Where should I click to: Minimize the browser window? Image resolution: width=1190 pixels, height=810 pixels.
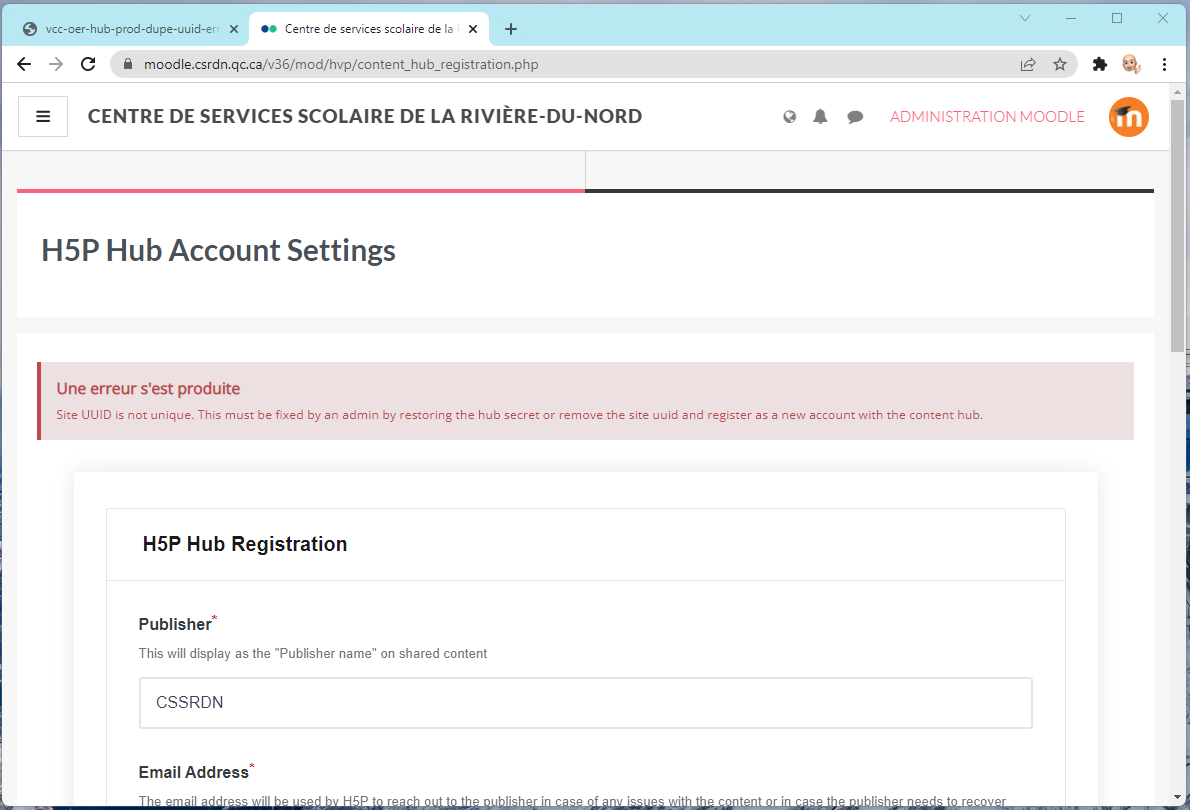point(1071,18)
